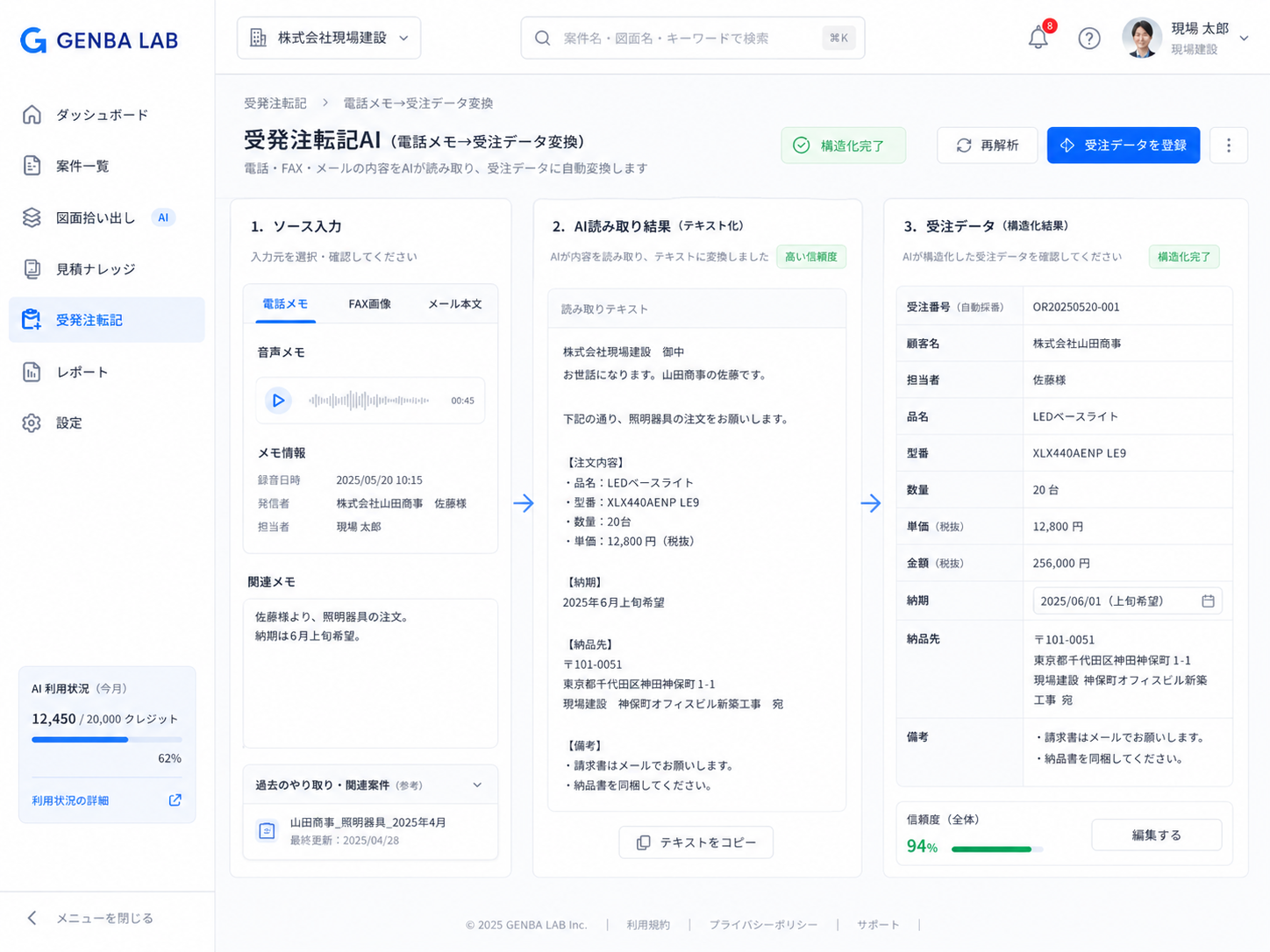
Task: Open the 株式会社現場建設 company dropdown
Action: pyautogui.click(x=329, y=38)
